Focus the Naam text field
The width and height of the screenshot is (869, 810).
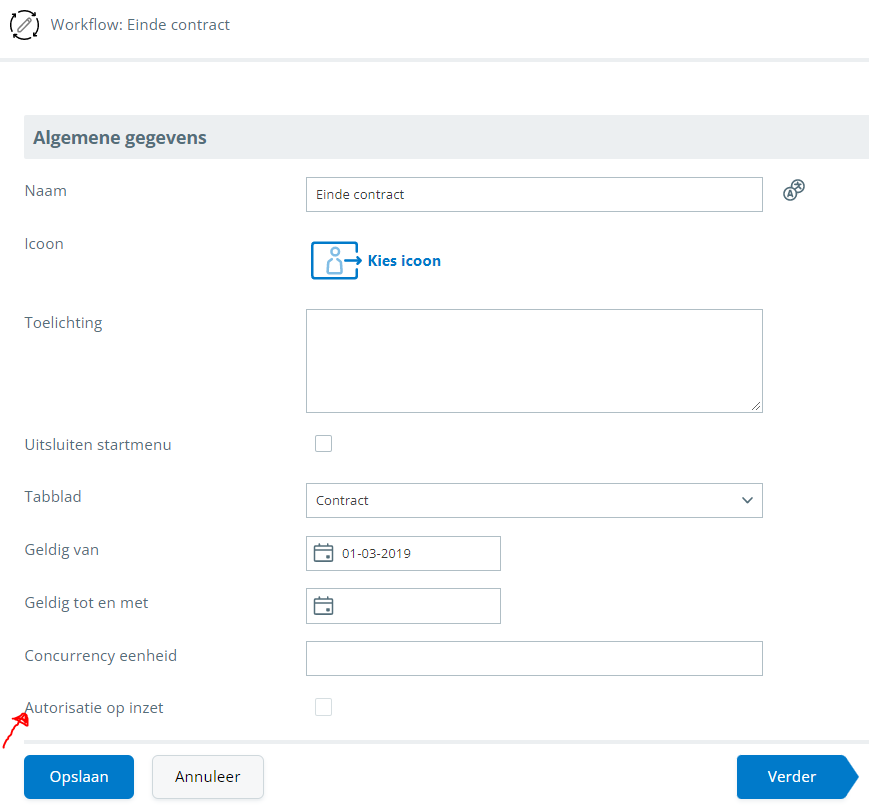coord(534,195)
